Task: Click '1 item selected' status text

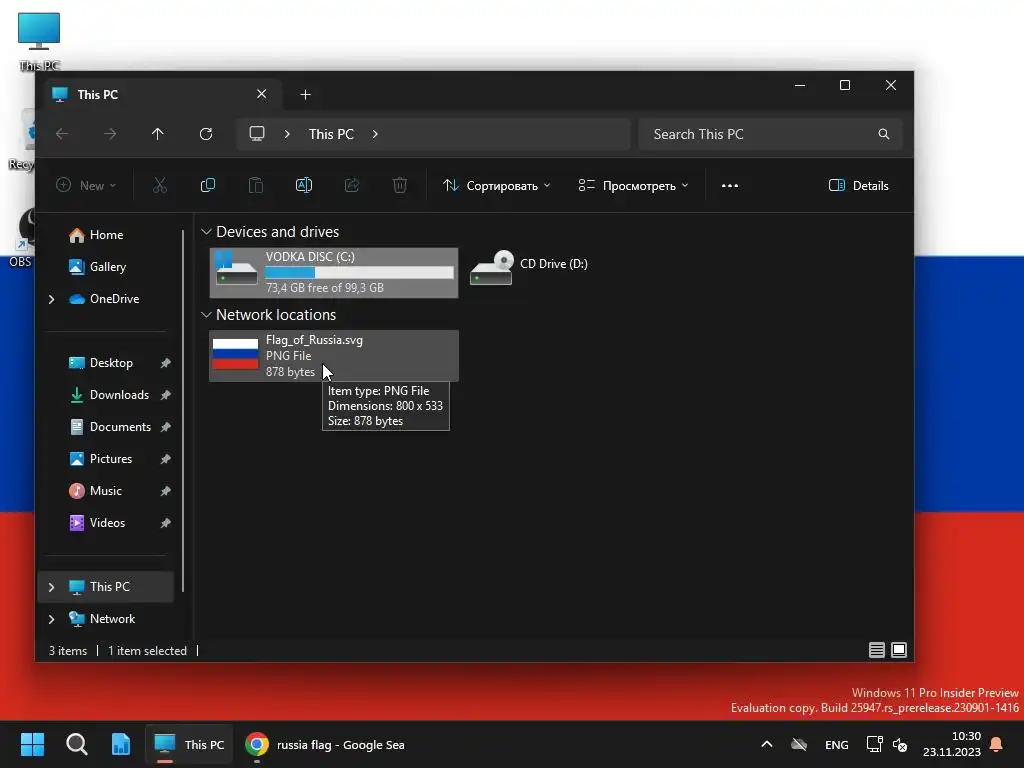Action: click(x=147, y=650)
